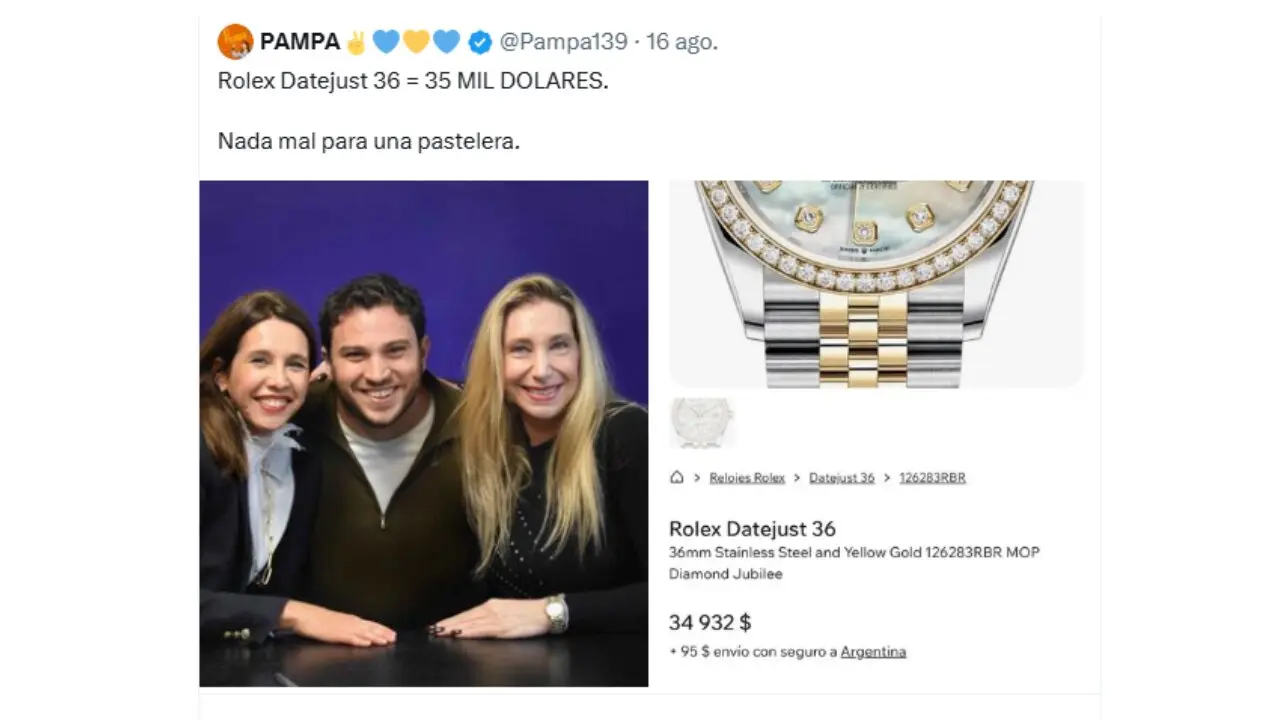Image resolution: width=1280 pixels, height=720 pixels.
Task: Open the @Pampa139 handle link
Action: [563, 42]
